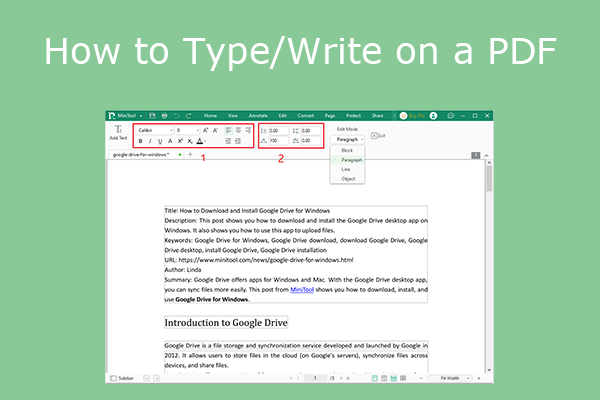
Task: Collapse the ribbon with up chevron
Action: [486, 155]
